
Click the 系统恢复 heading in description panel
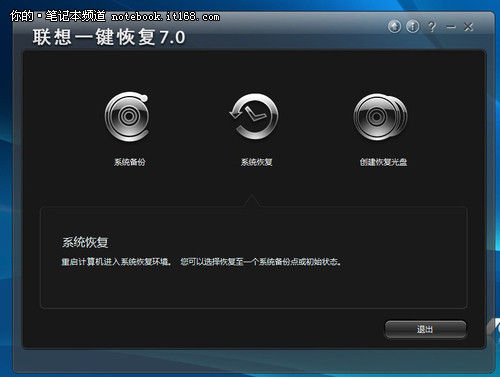[x=85, y=242]
